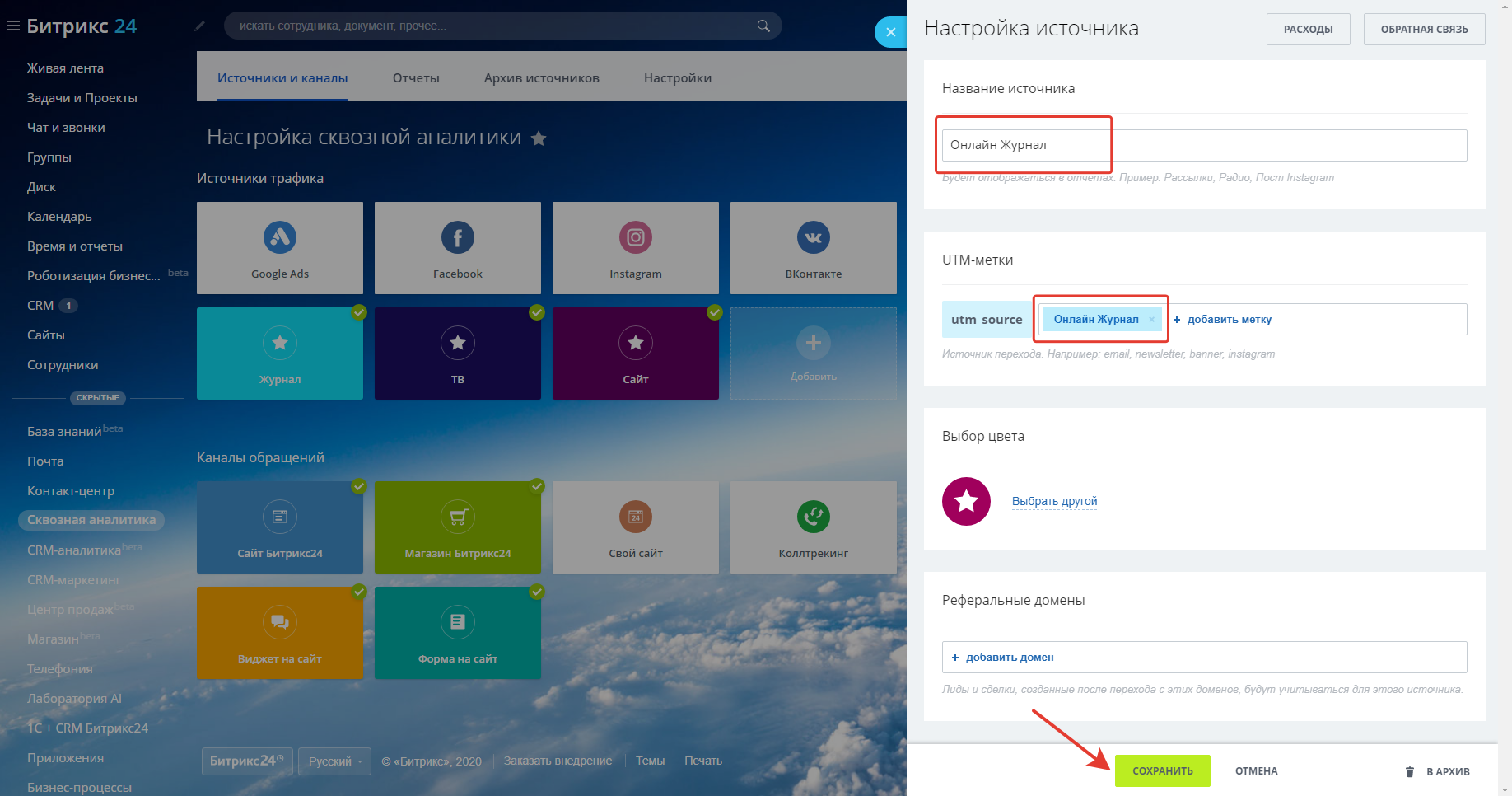
Task: Switch to the Отчеты tab
Action: coord(416,78)
